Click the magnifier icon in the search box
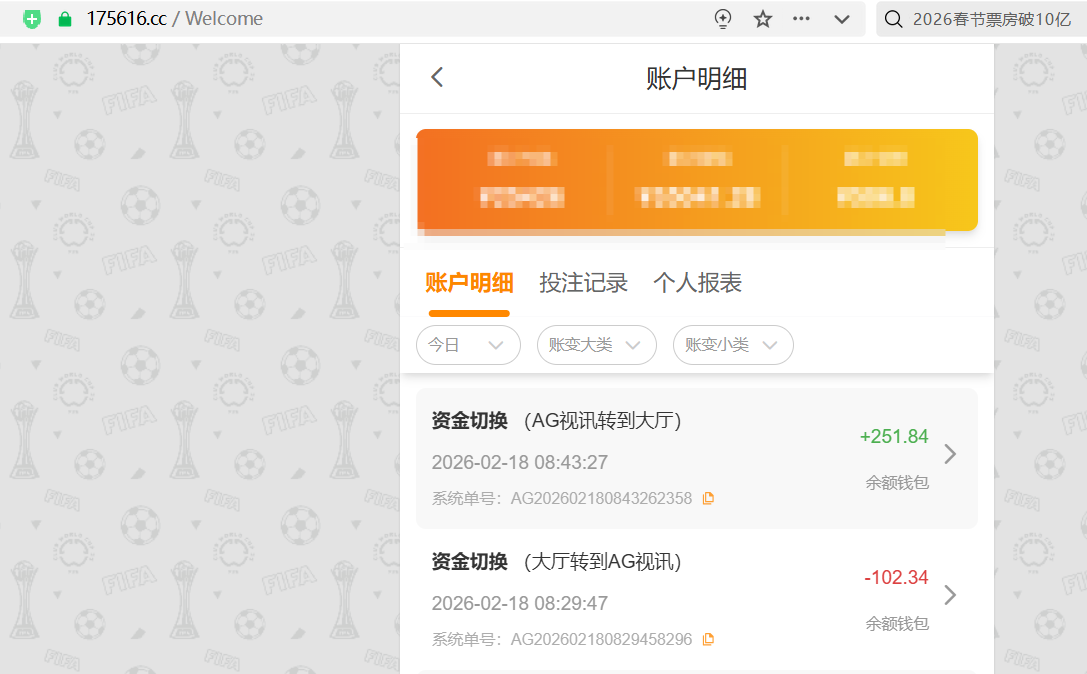Image resolution: width=1087 pixels, height=674 pixels. point(894,19)
